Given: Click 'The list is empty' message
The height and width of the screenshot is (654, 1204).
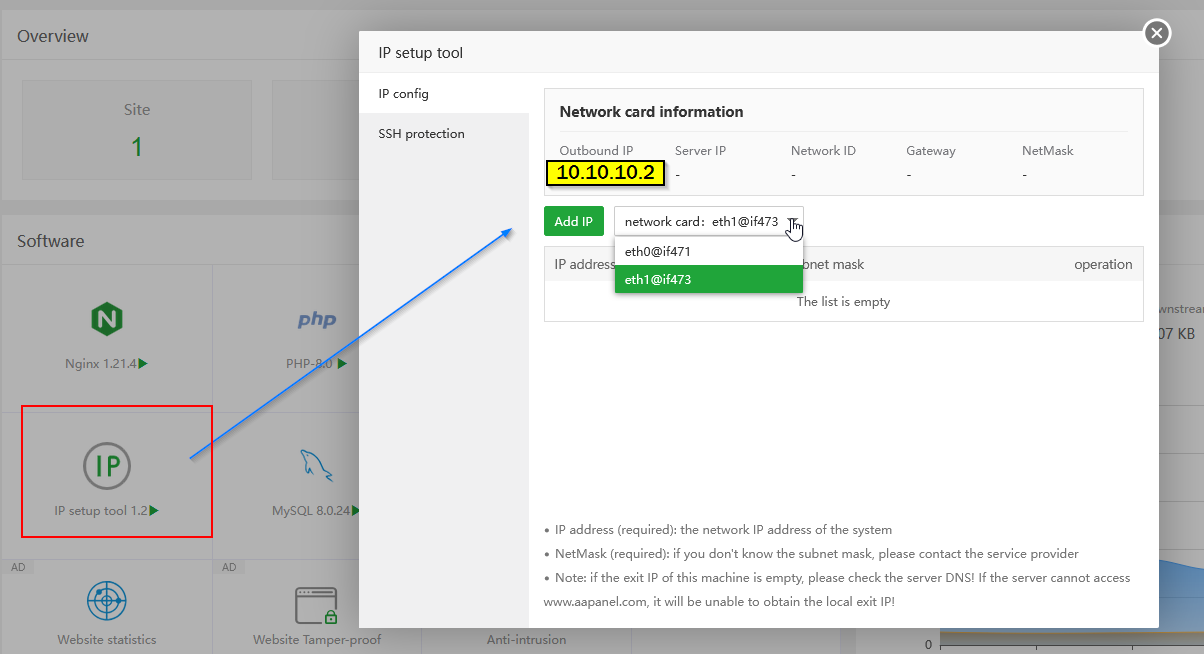Looking at the screenshot, I should click(843, 302).
